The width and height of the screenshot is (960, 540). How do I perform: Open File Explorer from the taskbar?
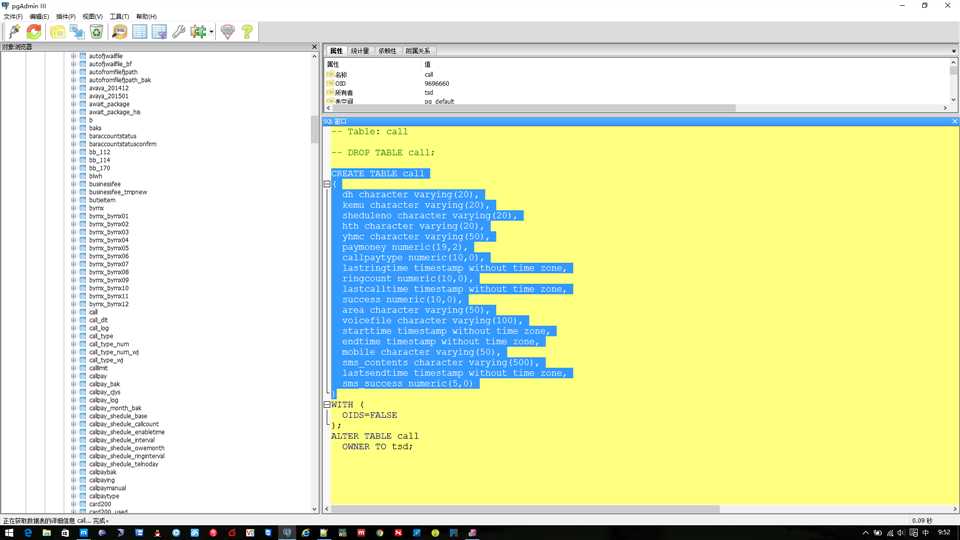click(x=47, y=533)
